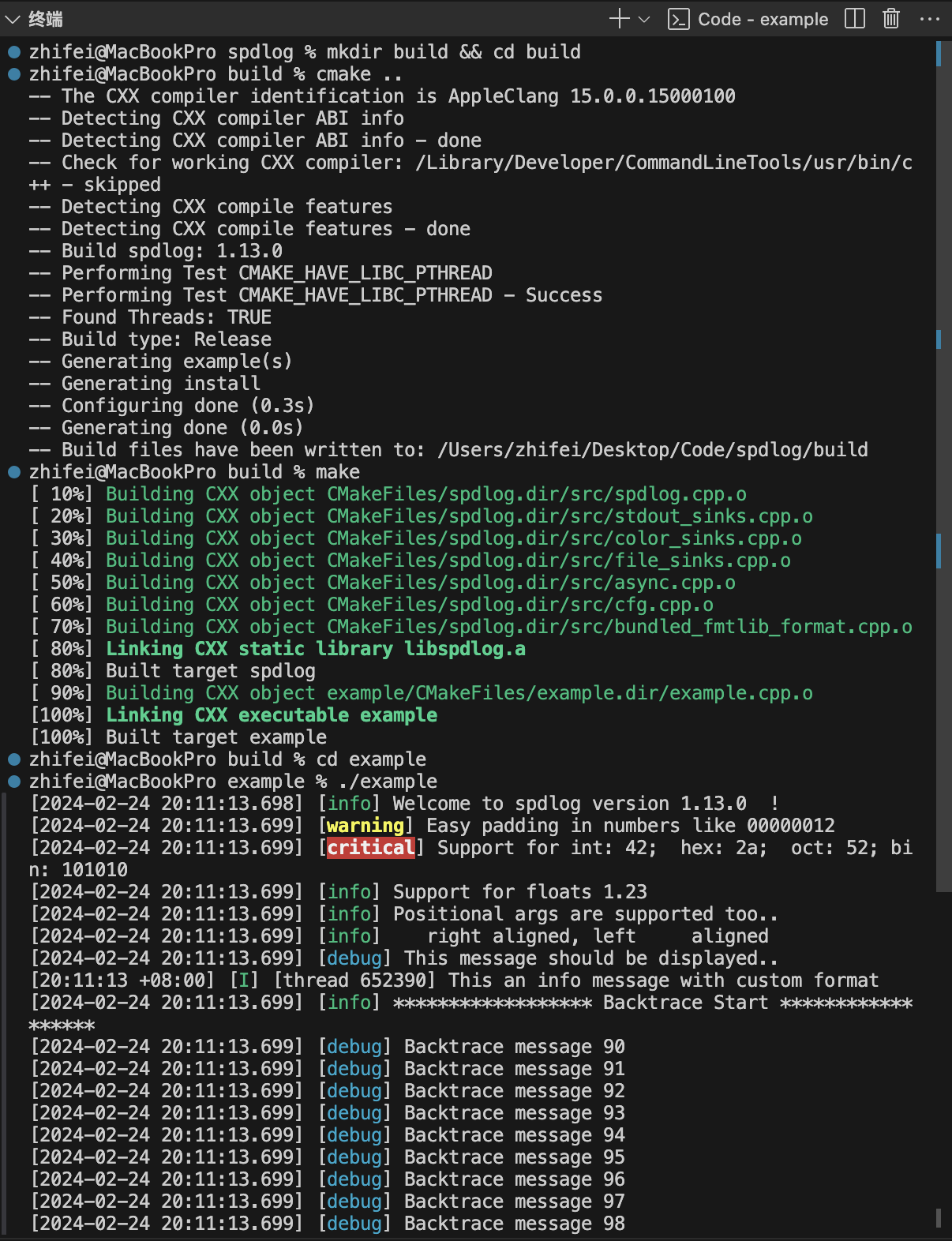Click the decoration beside mkdir build command

pyautogui.click(x=13, y=51)
